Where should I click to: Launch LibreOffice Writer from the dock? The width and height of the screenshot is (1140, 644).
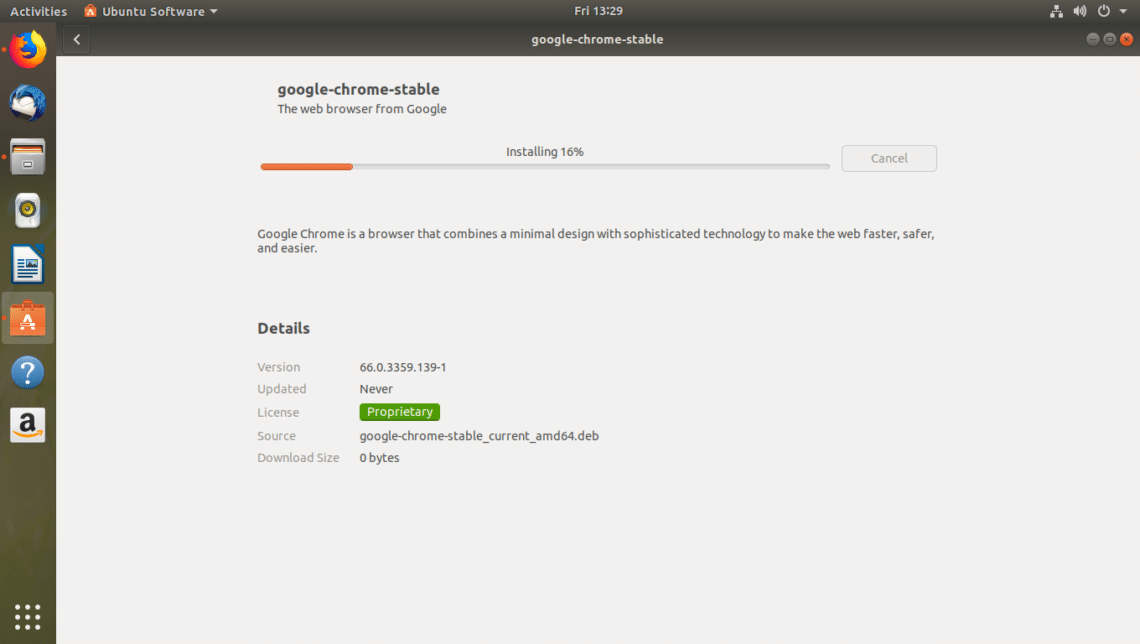point(28,264)
